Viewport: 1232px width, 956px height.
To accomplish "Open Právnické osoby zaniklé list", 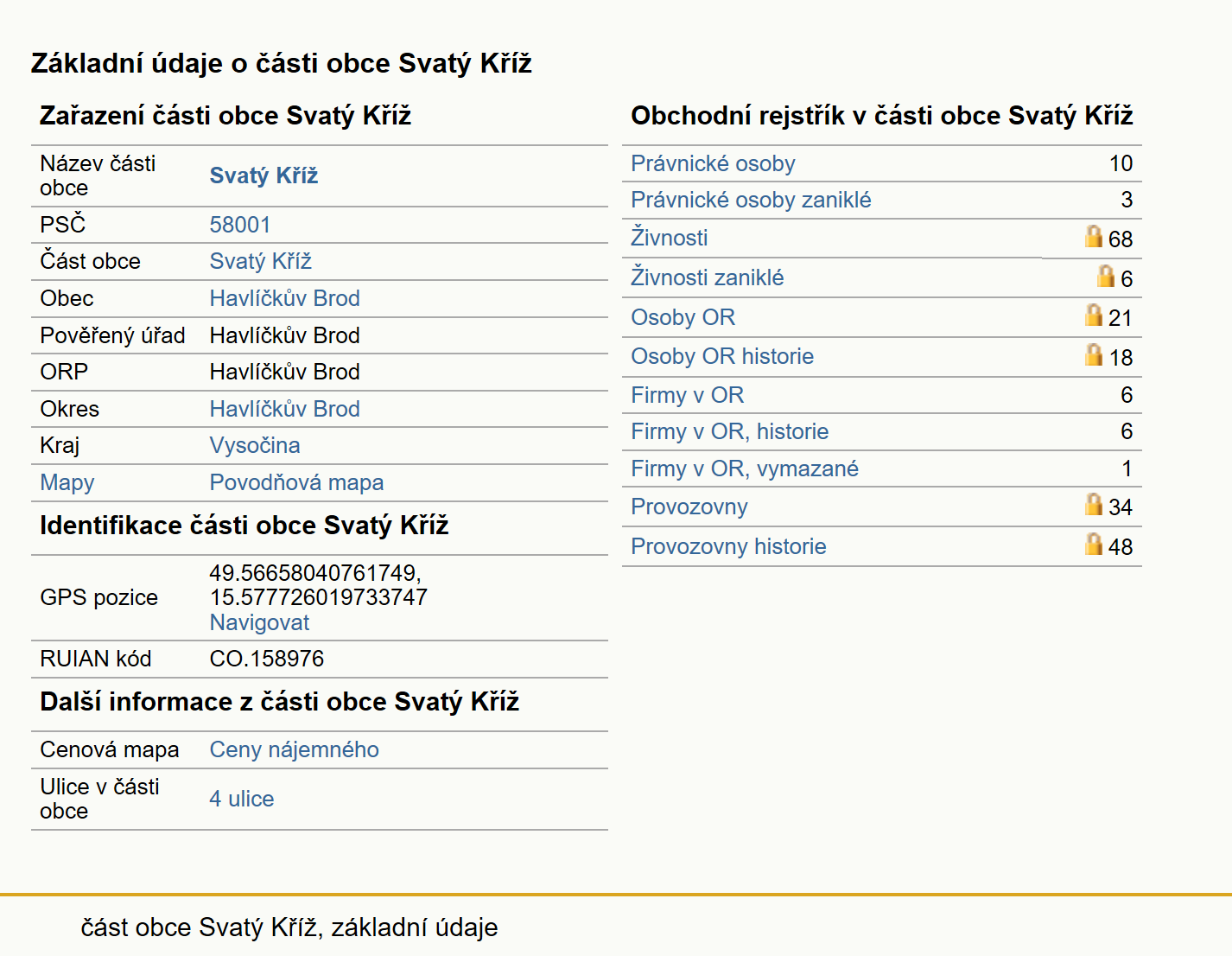I will pos(751,200).
